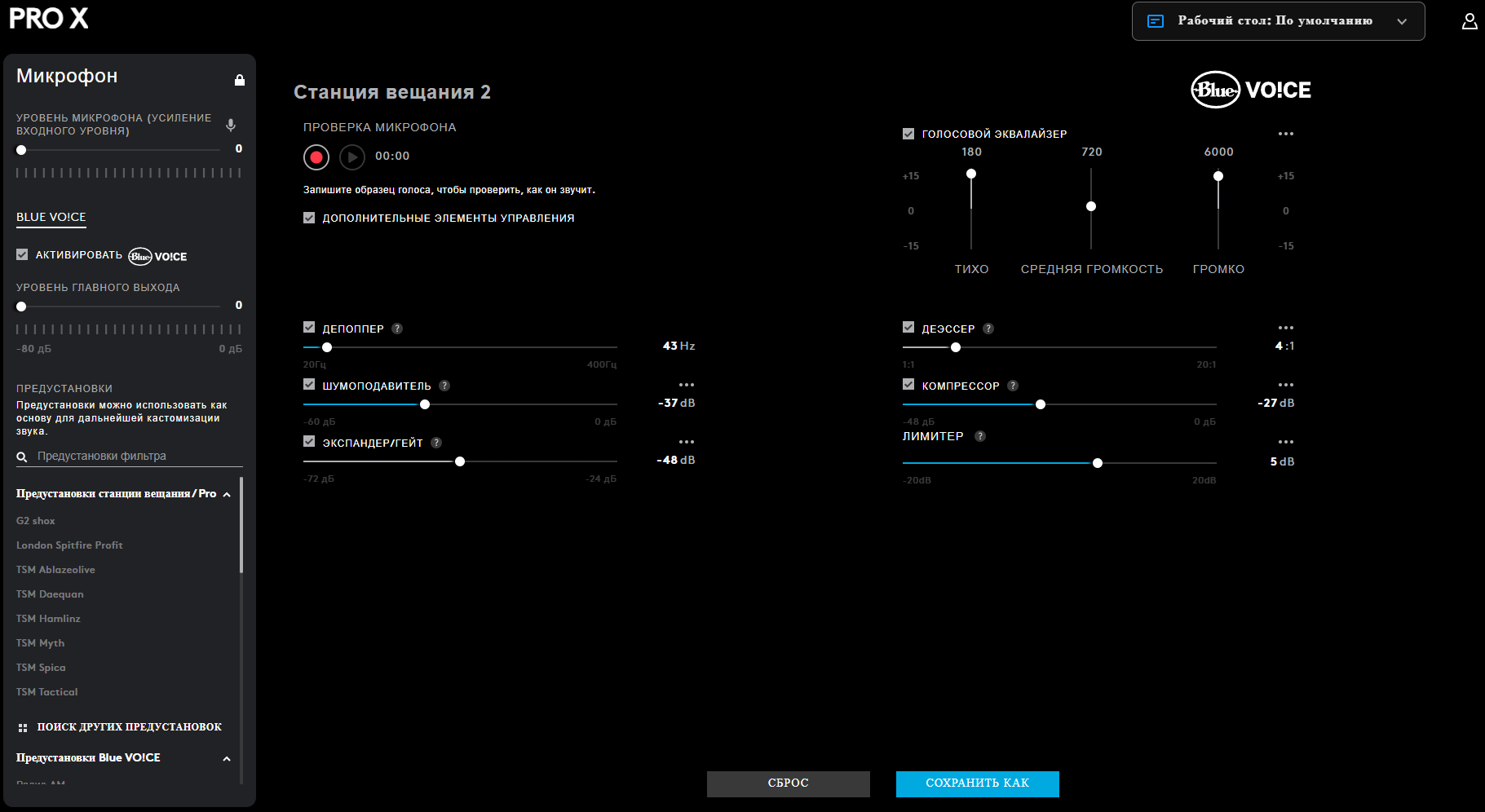
Task: Click the Экспандер/Гейт threshold slider handle
Action: click(460, 461)
